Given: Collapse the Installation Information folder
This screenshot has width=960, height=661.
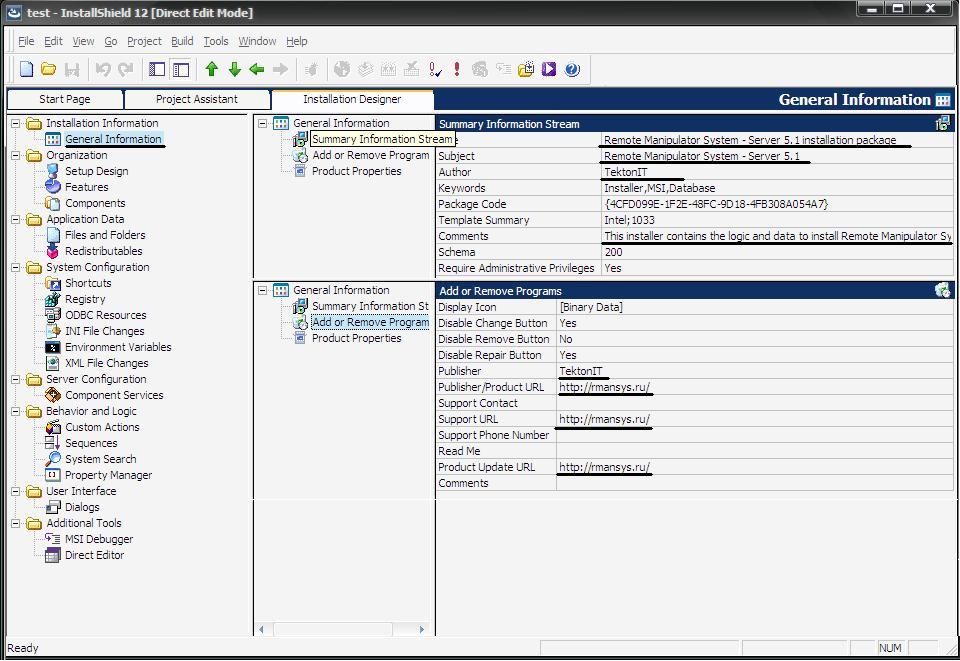Looking at the screenshot, I should pyautogui.click(x=16, y=124).
